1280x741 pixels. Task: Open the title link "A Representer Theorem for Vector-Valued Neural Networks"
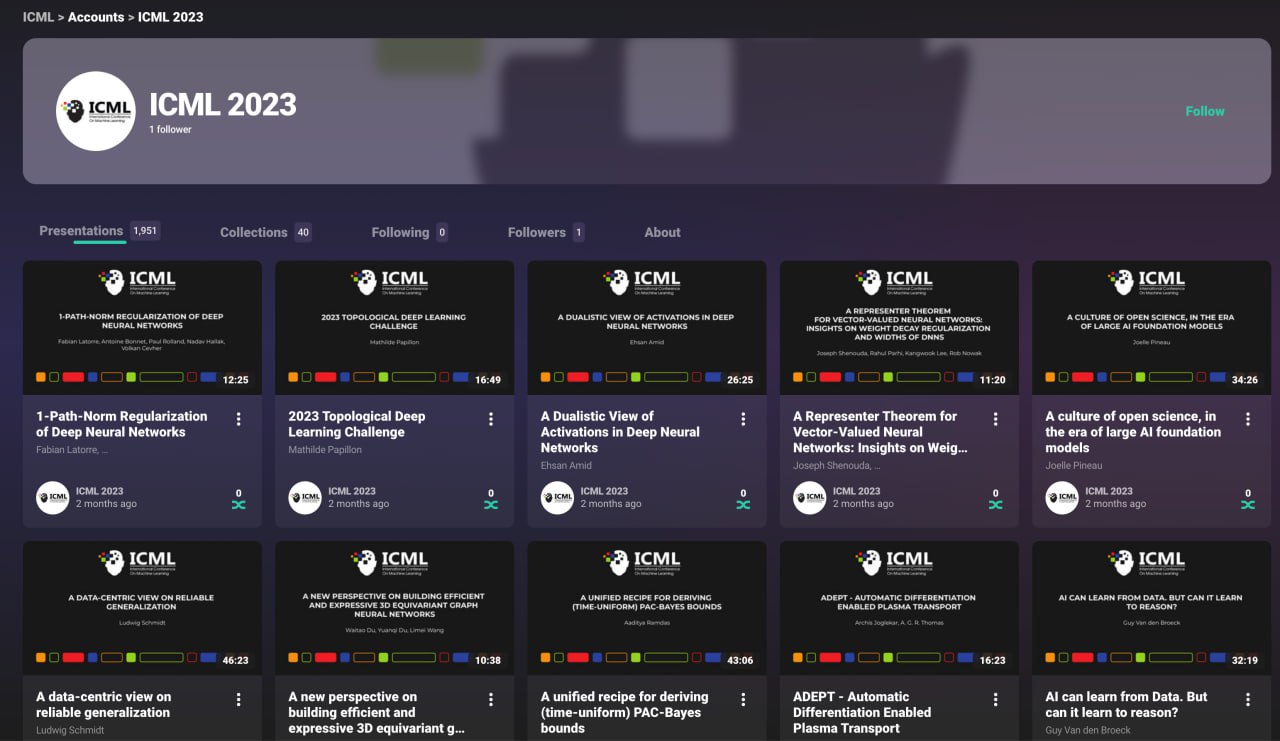click(880, 432)
